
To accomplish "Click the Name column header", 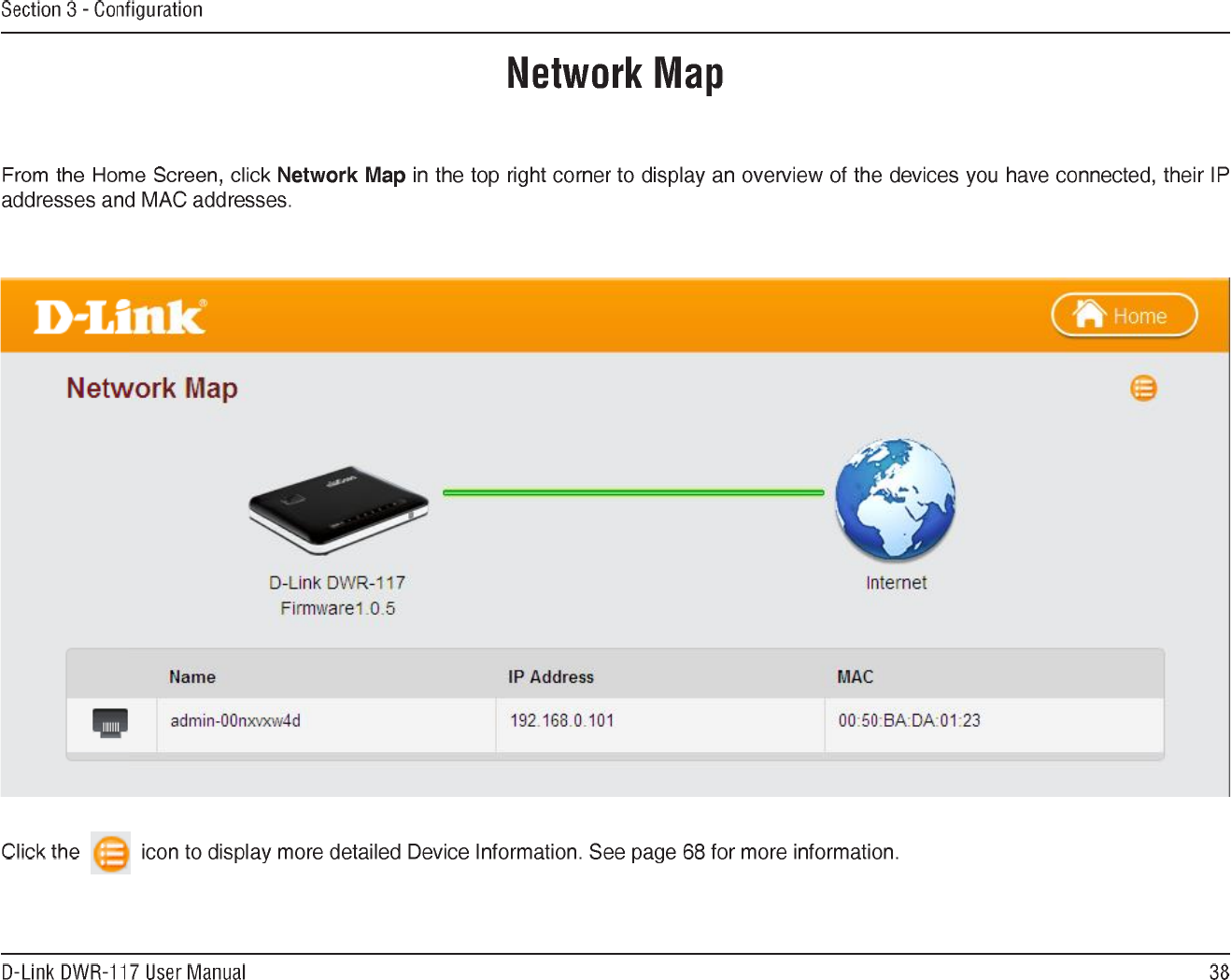I will click(x=192, y=676).
